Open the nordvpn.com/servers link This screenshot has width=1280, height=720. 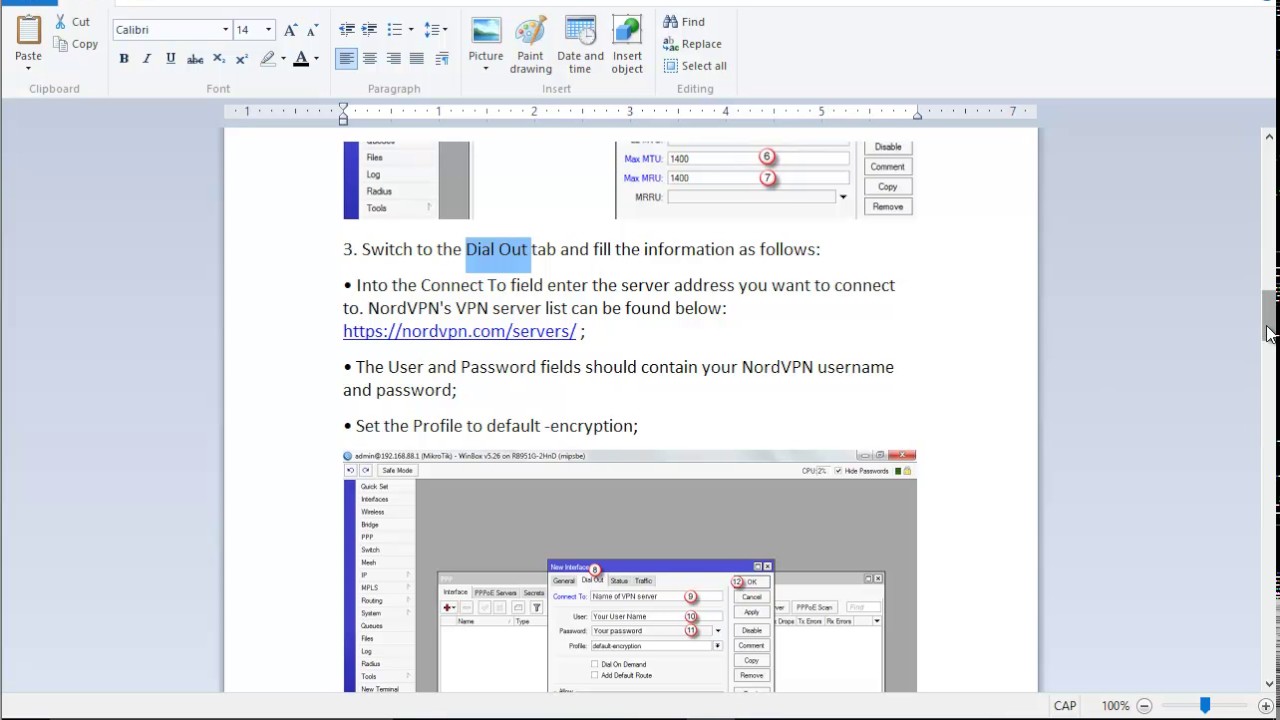459,331
